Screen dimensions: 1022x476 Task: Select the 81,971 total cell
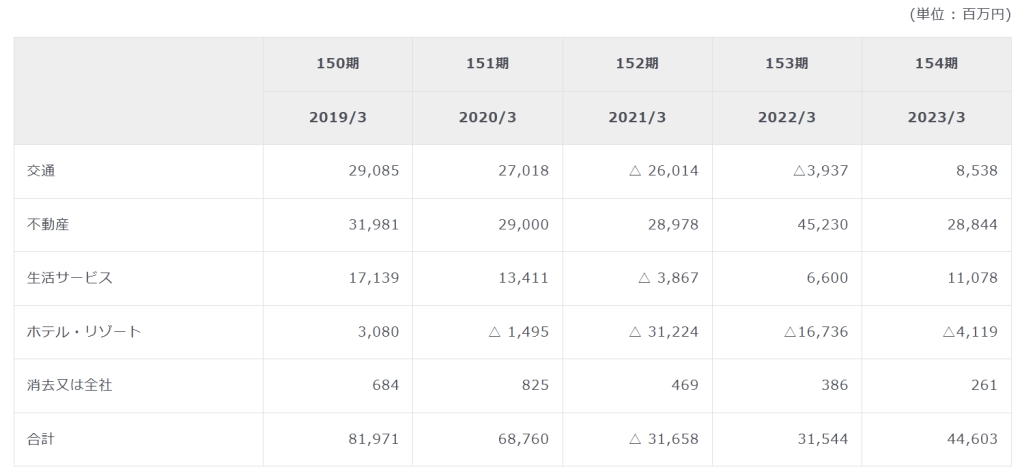(373, 439)
